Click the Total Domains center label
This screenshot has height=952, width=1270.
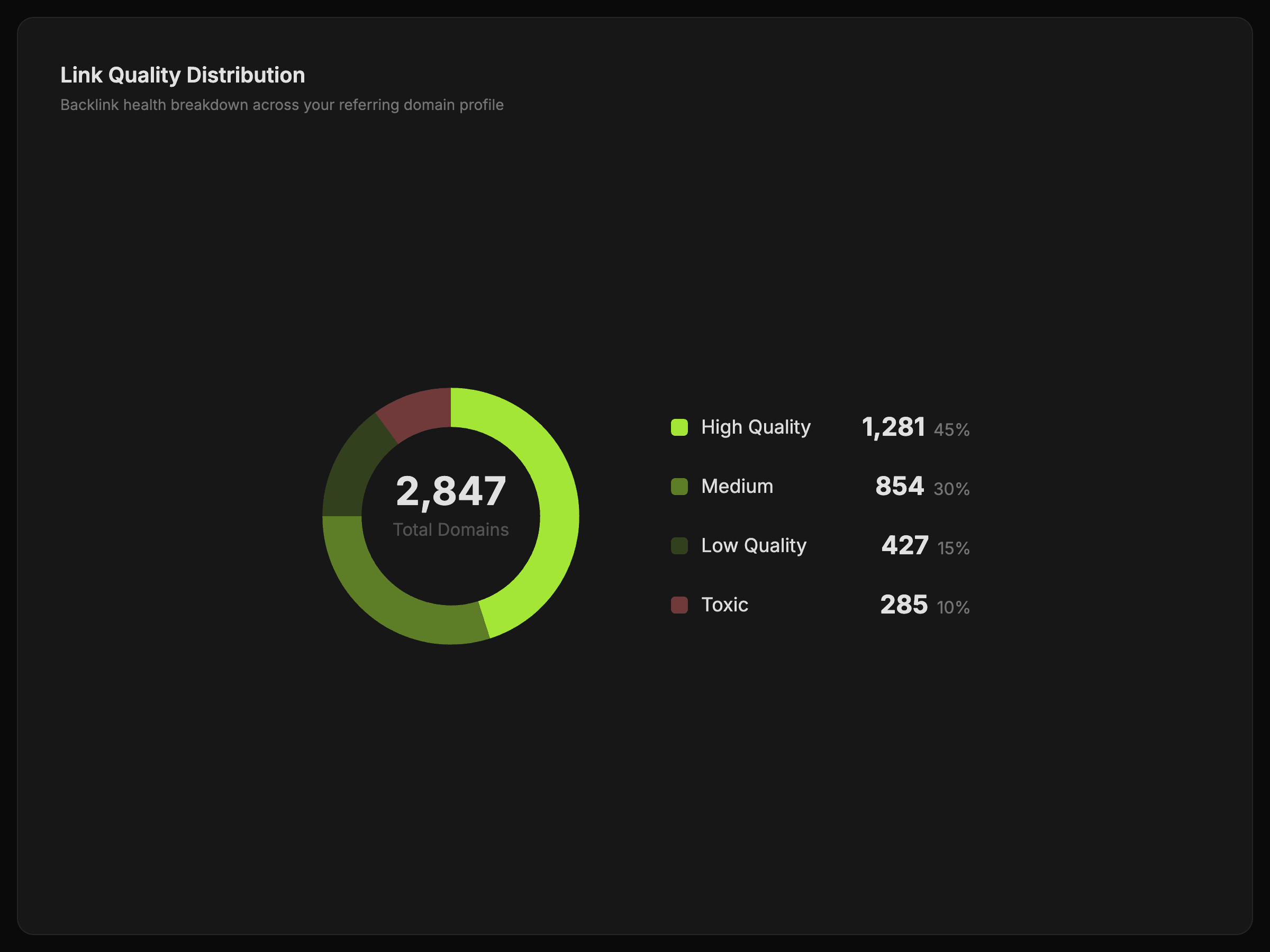451,529
